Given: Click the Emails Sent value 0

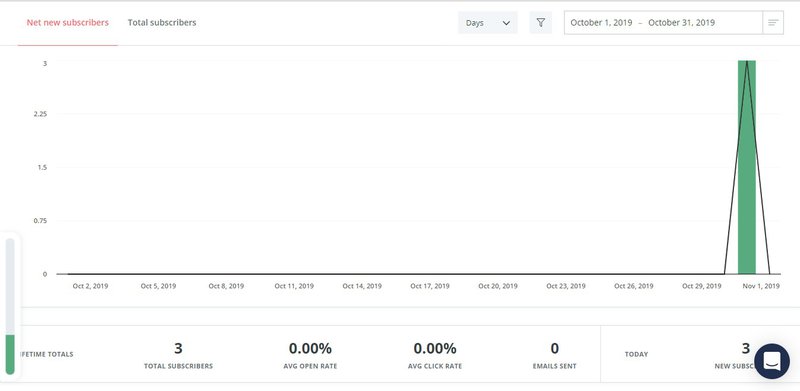Looking at the screenshot, I should 555,348.
